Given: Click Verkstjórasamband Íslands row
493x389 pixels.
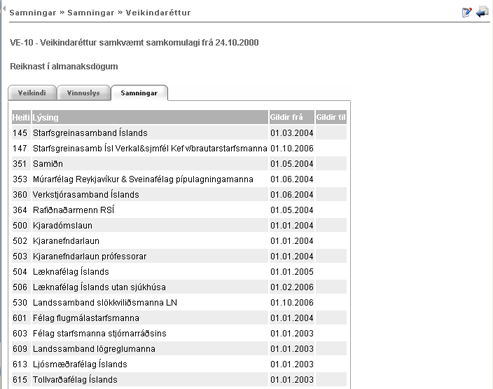Looking at the screenshot, I should (179, 194).
